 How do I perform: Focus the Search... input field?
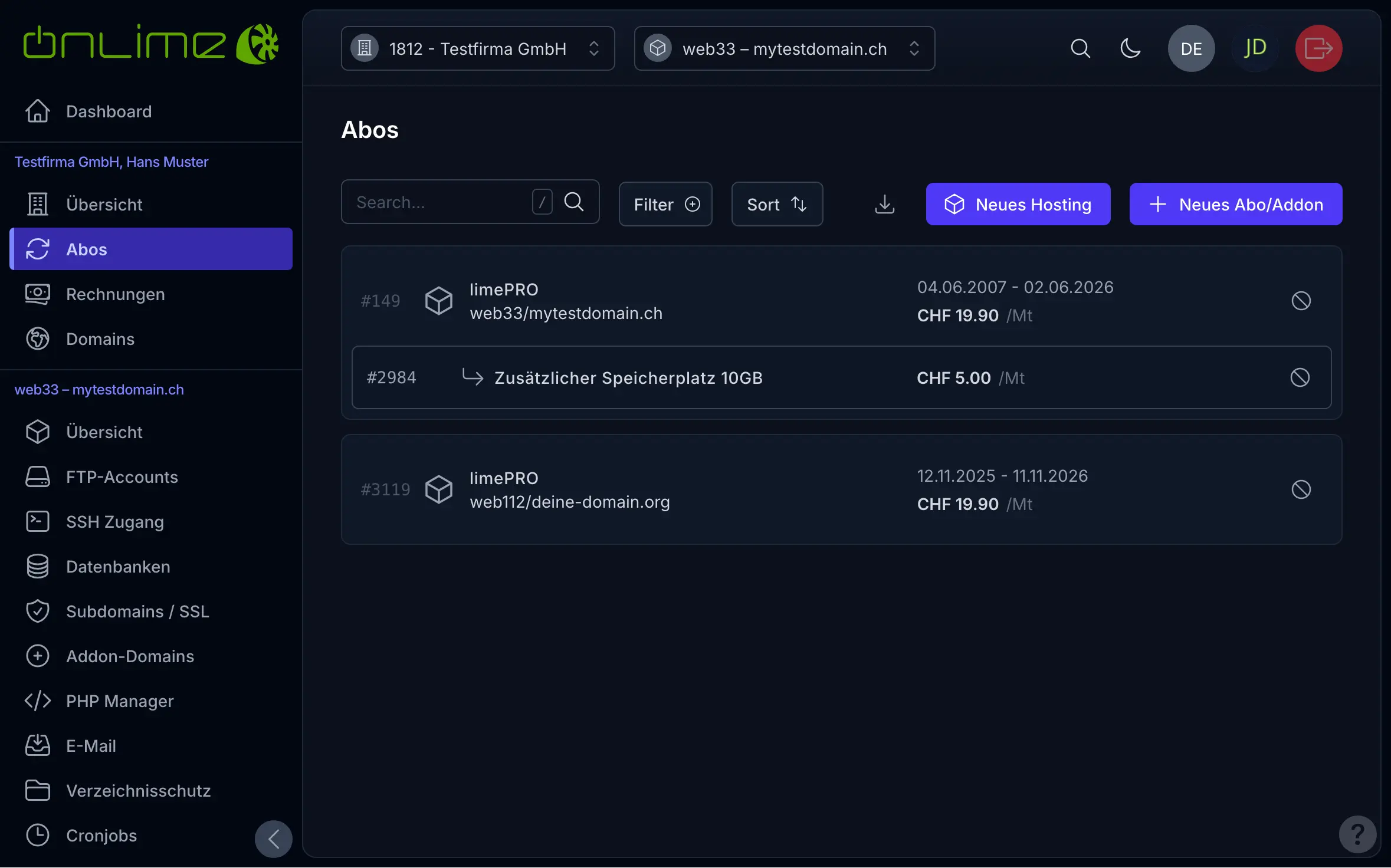437,202
